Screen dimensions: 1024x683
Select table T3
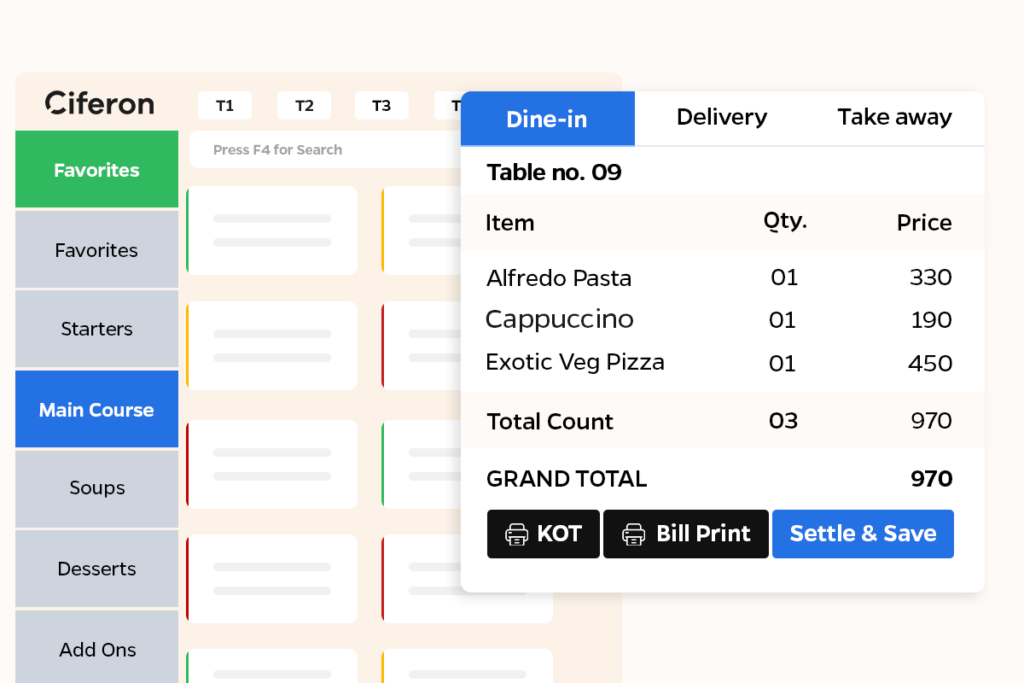click(x=381, y=106)
